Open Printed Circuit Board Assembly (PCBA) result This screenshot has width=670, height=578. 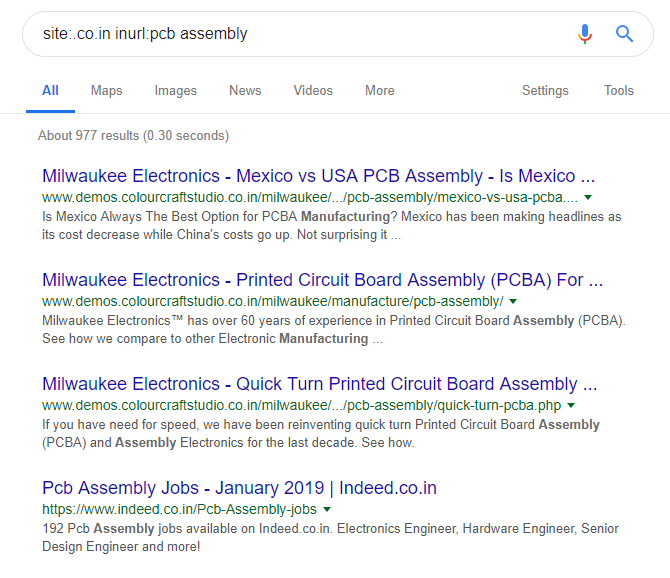point(322,280)
